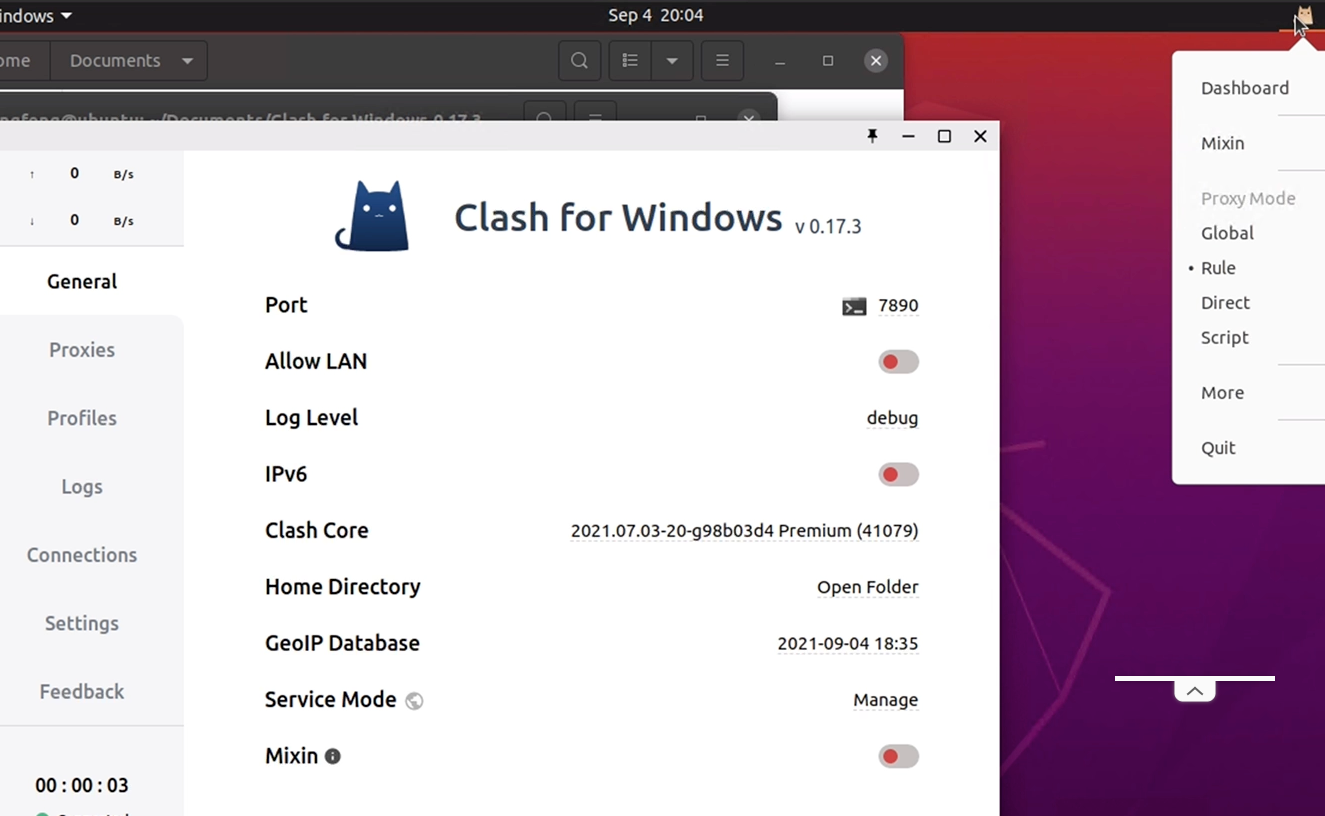Viewport: 1325px width, 816px height.
Task: Open the Windows app menu in top bar
Action: pos(36,16)
